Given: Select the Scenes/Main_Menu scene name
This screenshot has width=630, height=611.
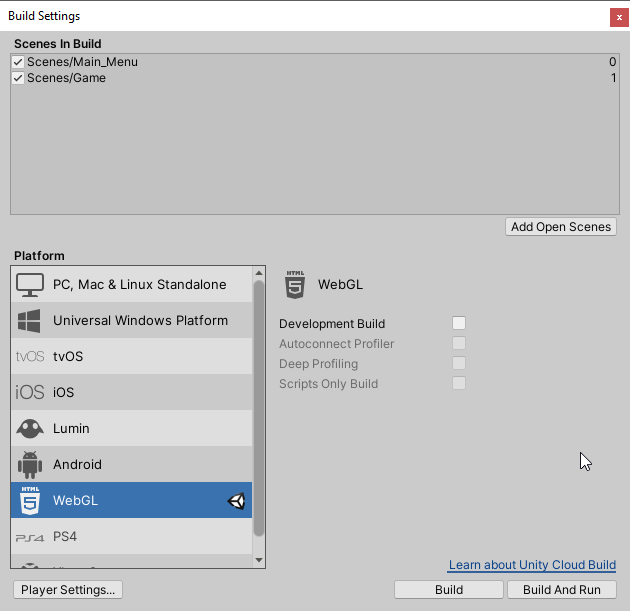Looking at the screenshot, I should pyautogui.click(x=82, y=62).
